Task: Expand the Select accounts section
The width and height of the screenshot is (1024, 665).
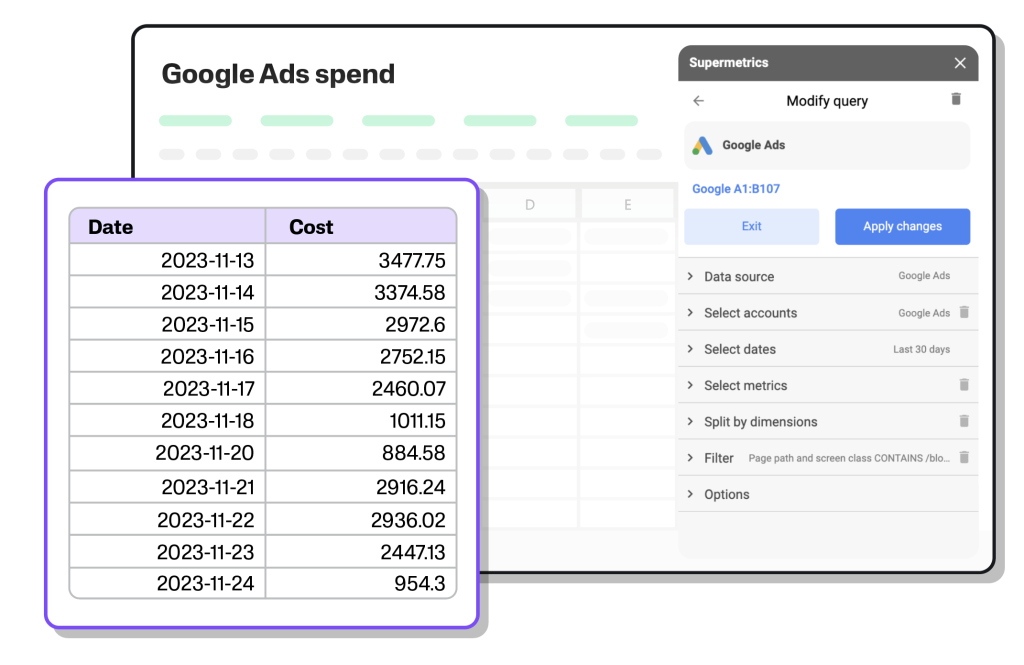Action: (750, 313)
